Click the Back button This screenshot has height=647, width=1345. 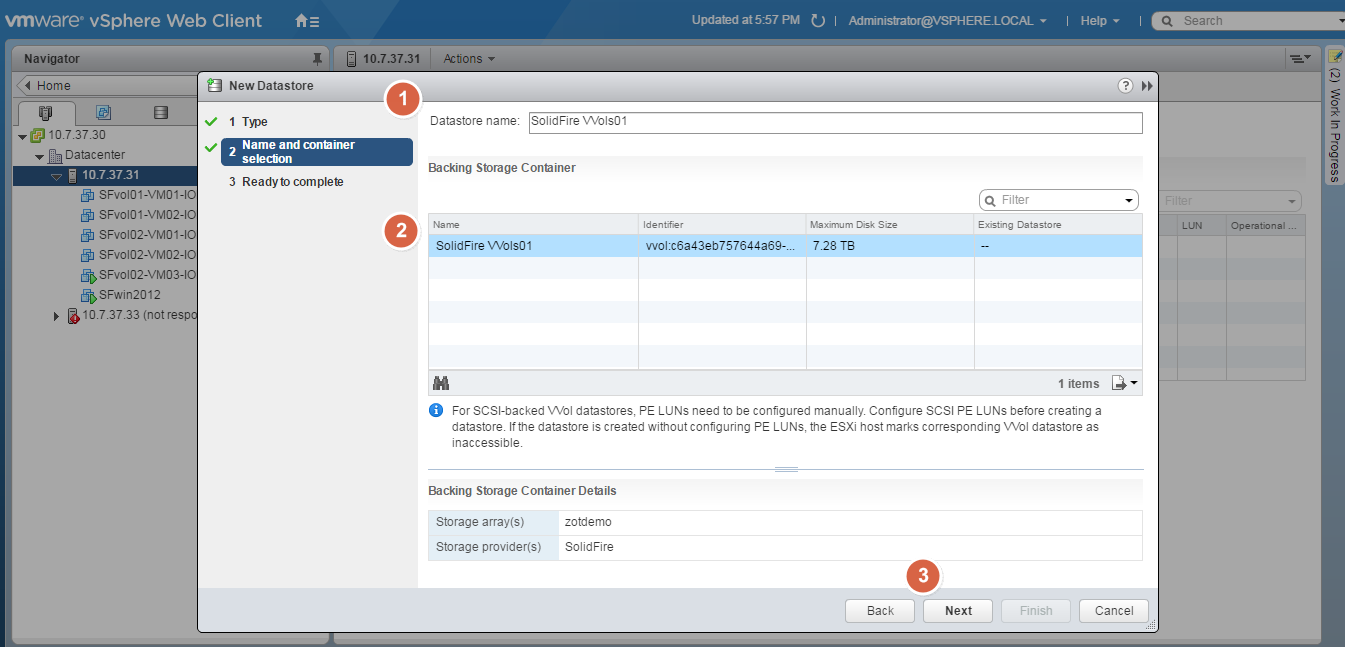[880, 611]
